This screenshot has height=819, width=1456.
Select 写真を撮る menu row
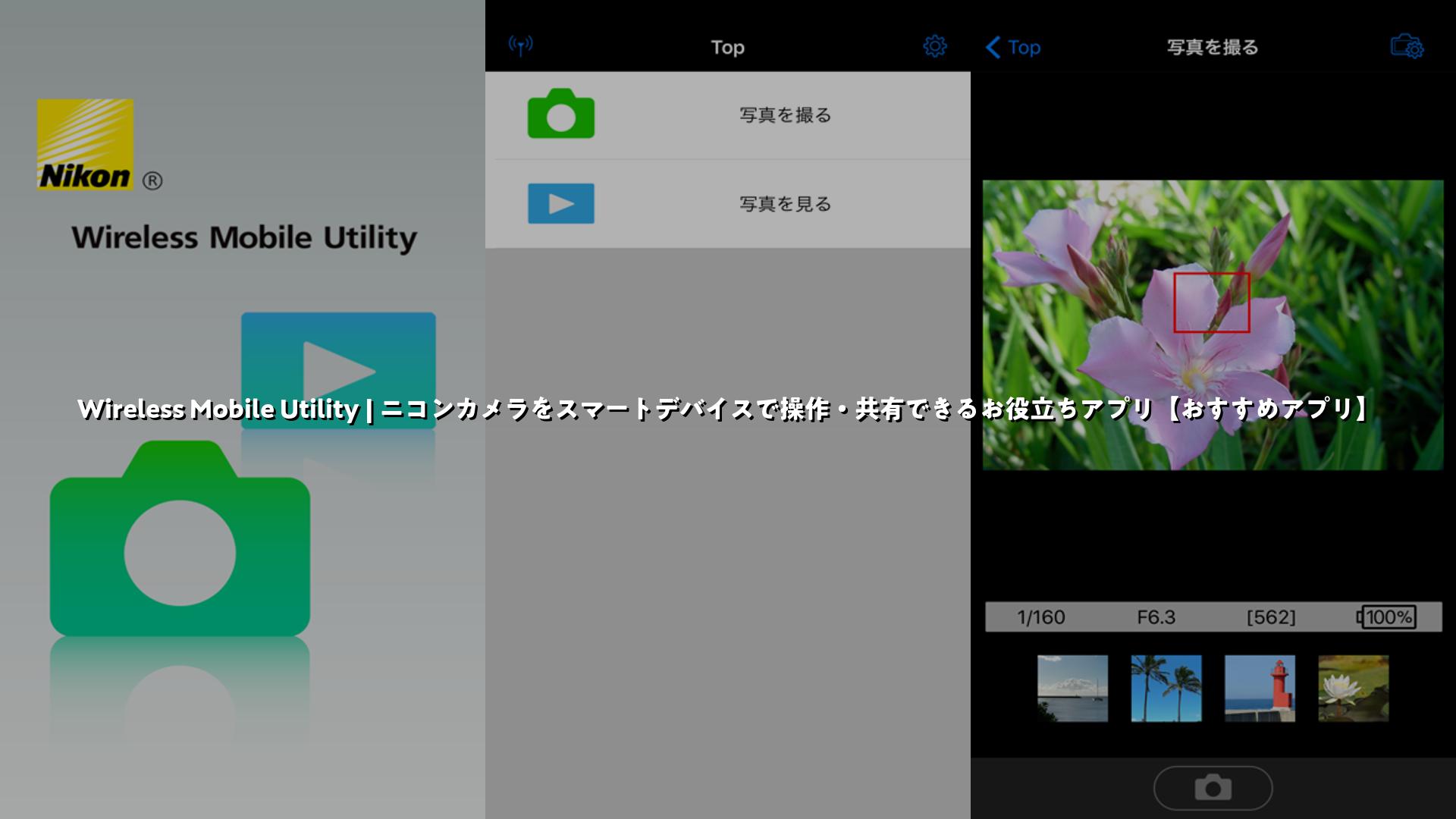tap(728, 115)
